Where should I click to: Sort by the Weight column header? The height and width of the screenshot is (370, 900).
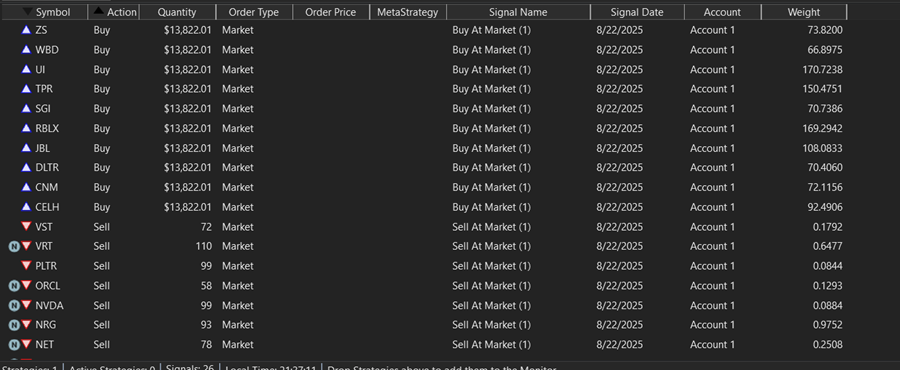[804, 12]
